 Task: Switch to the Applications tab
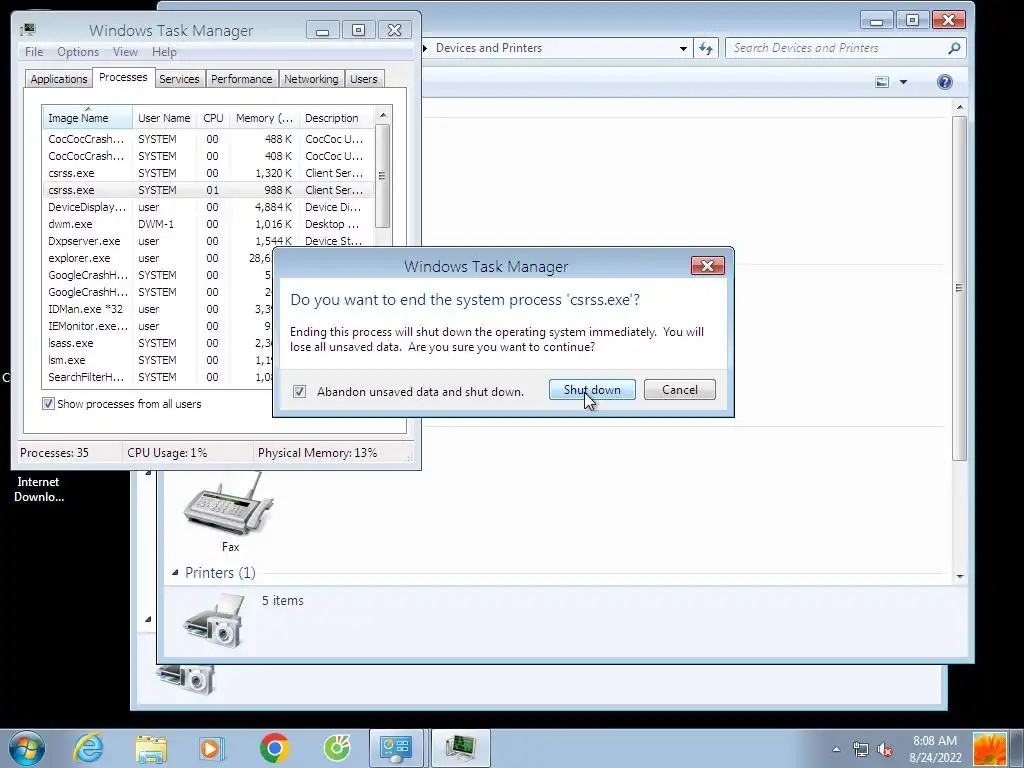[59, 79]
